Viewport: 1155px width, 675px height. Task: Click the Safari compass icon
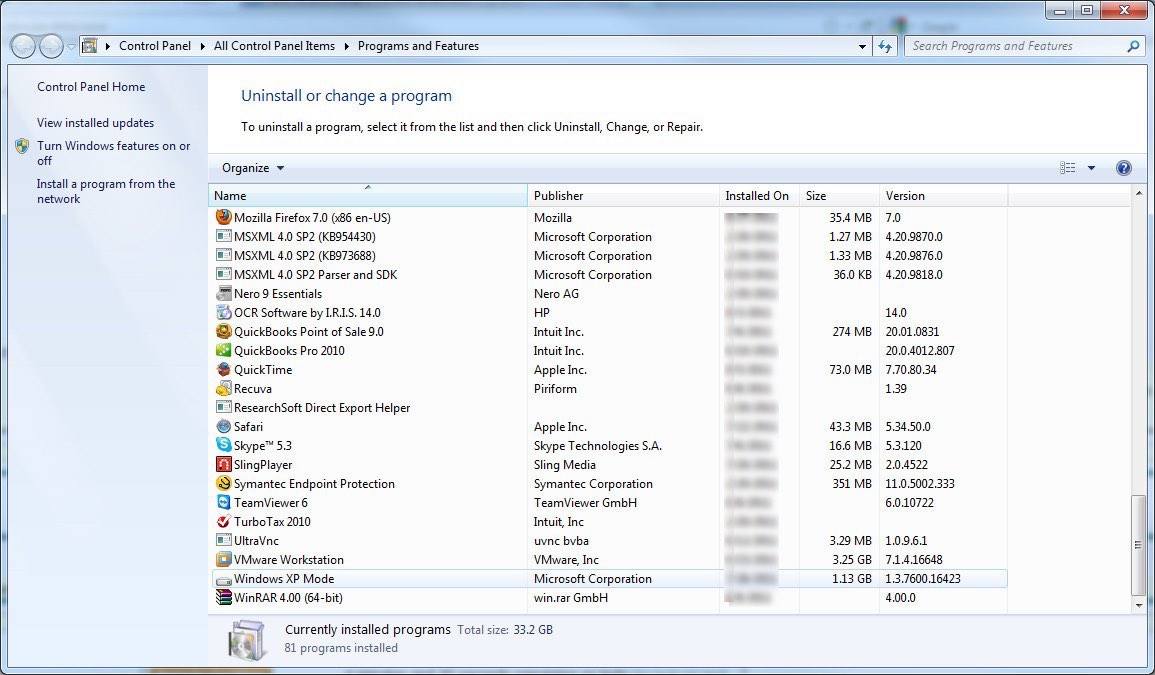tap(223, 426)
